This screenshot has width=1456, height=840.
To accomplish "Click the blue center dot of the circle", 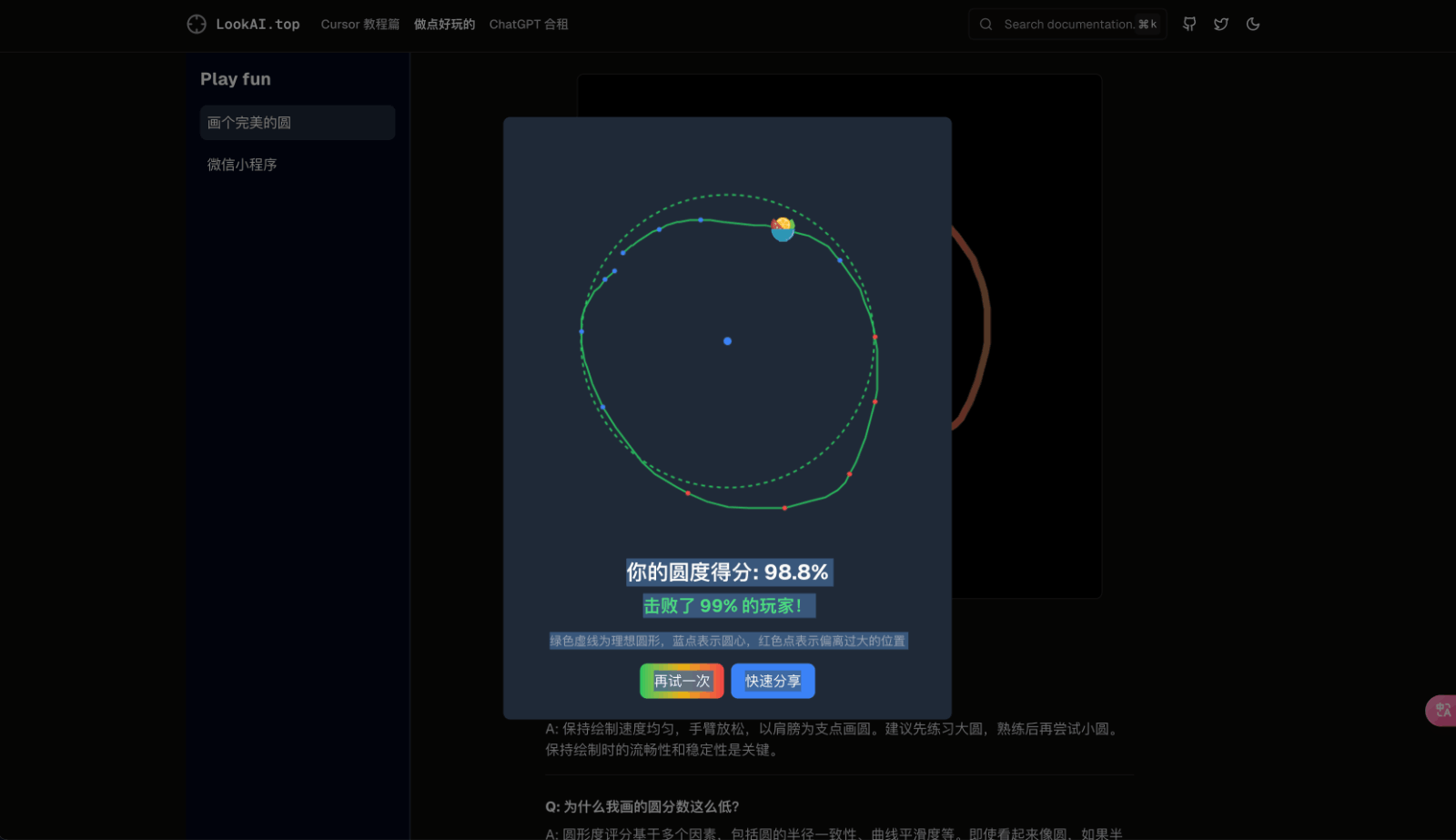I will point(727,341).
